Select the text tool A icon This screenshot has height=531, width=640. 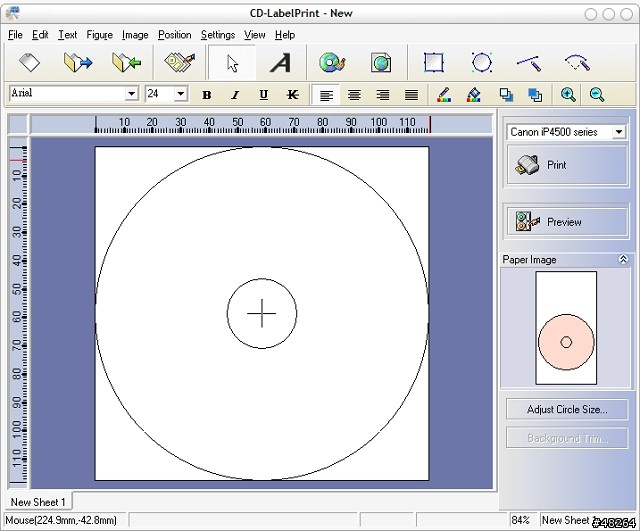tap(280, 63)
